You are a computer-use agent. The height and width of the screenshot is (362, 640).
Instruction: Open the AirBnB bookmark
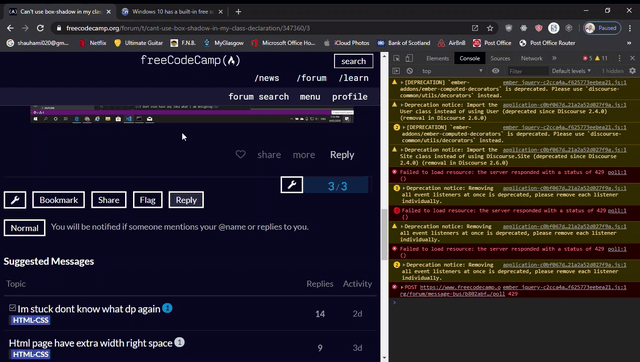pos(451,43)
